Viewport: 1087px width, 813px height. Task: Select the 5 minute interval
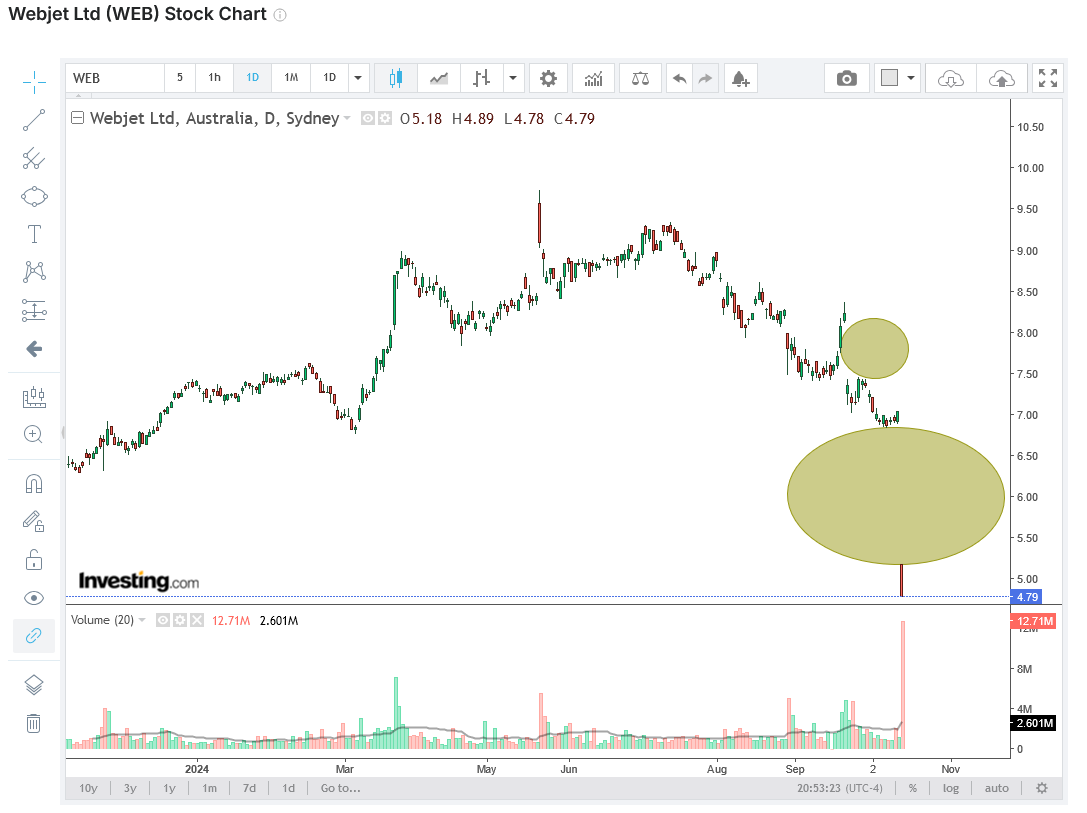(x=180, y=78)
